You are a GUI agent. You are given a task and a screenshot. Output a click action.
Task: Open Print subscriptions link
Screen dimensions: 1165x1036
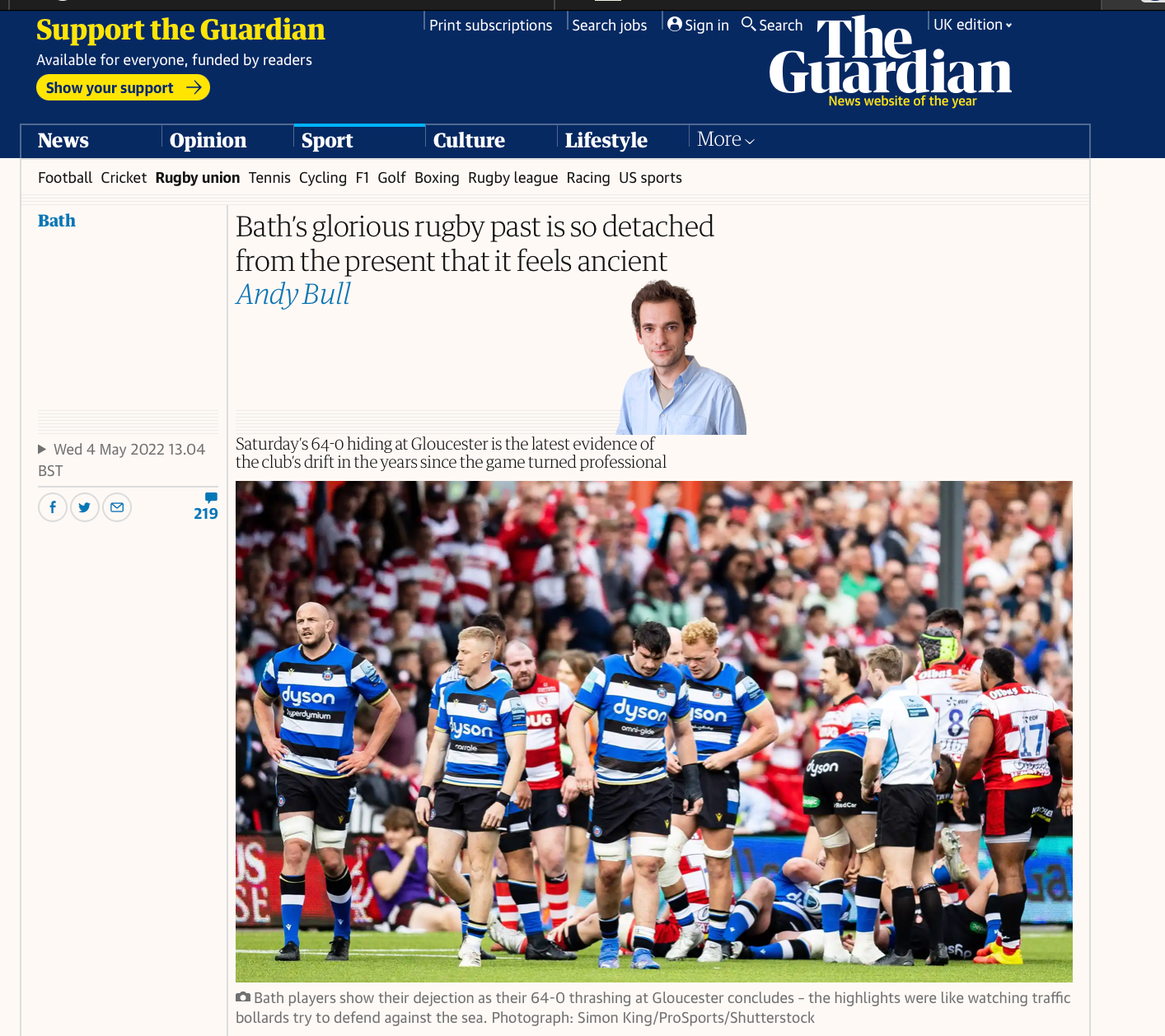pos(490,26)
